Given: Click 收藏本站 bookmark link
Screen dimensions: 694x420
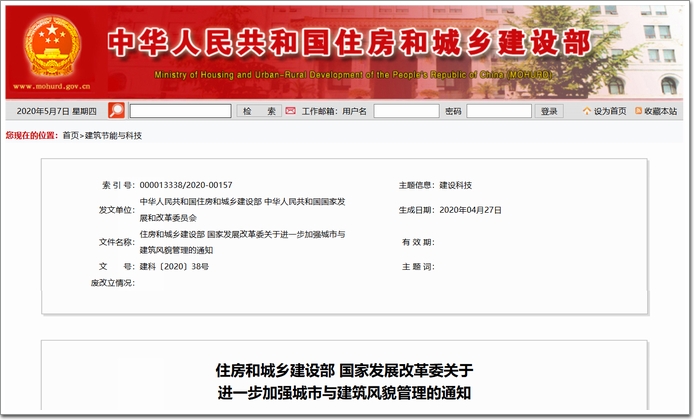Looking at the screenshot, I should click(x=660, y=111).
